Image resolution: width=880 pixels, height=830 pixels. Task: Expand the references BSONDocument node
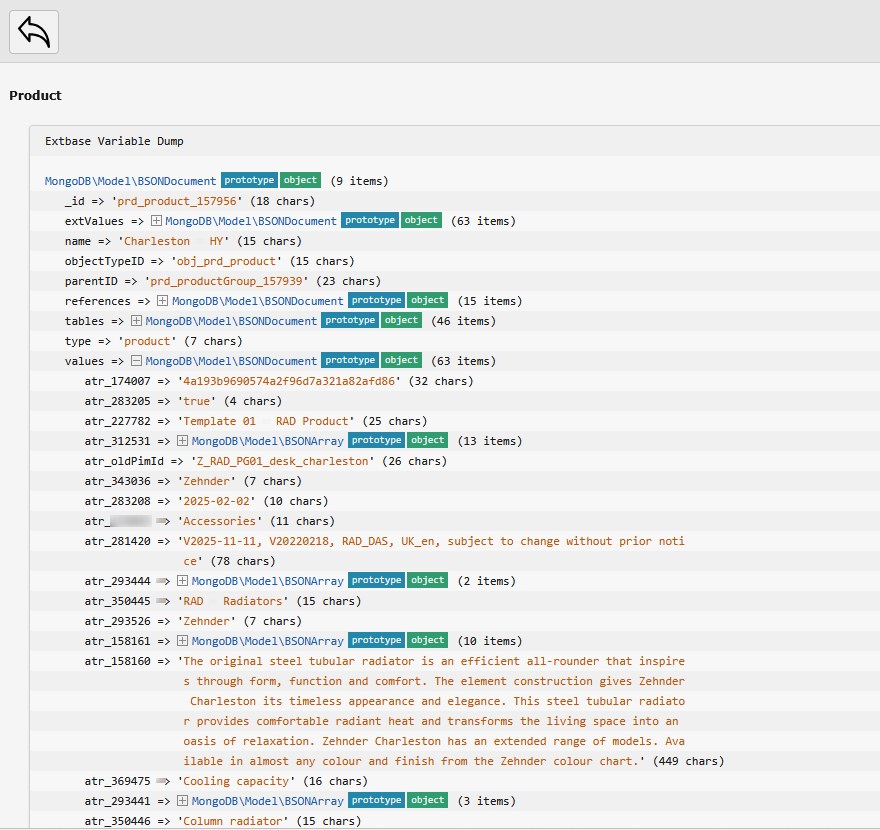click(163, 301)
